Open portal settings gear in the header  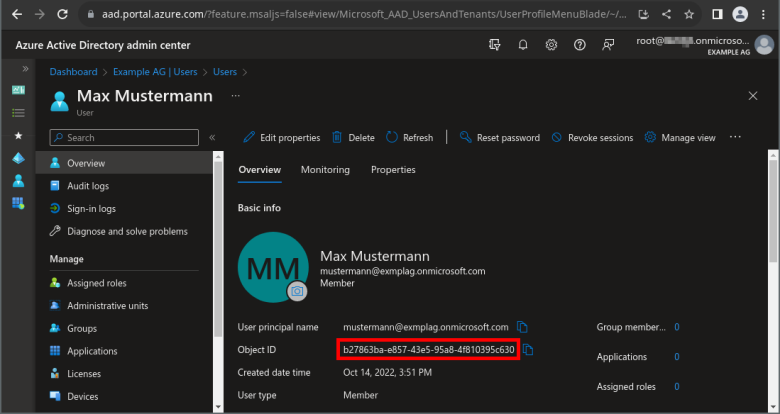tap(551, 45)
